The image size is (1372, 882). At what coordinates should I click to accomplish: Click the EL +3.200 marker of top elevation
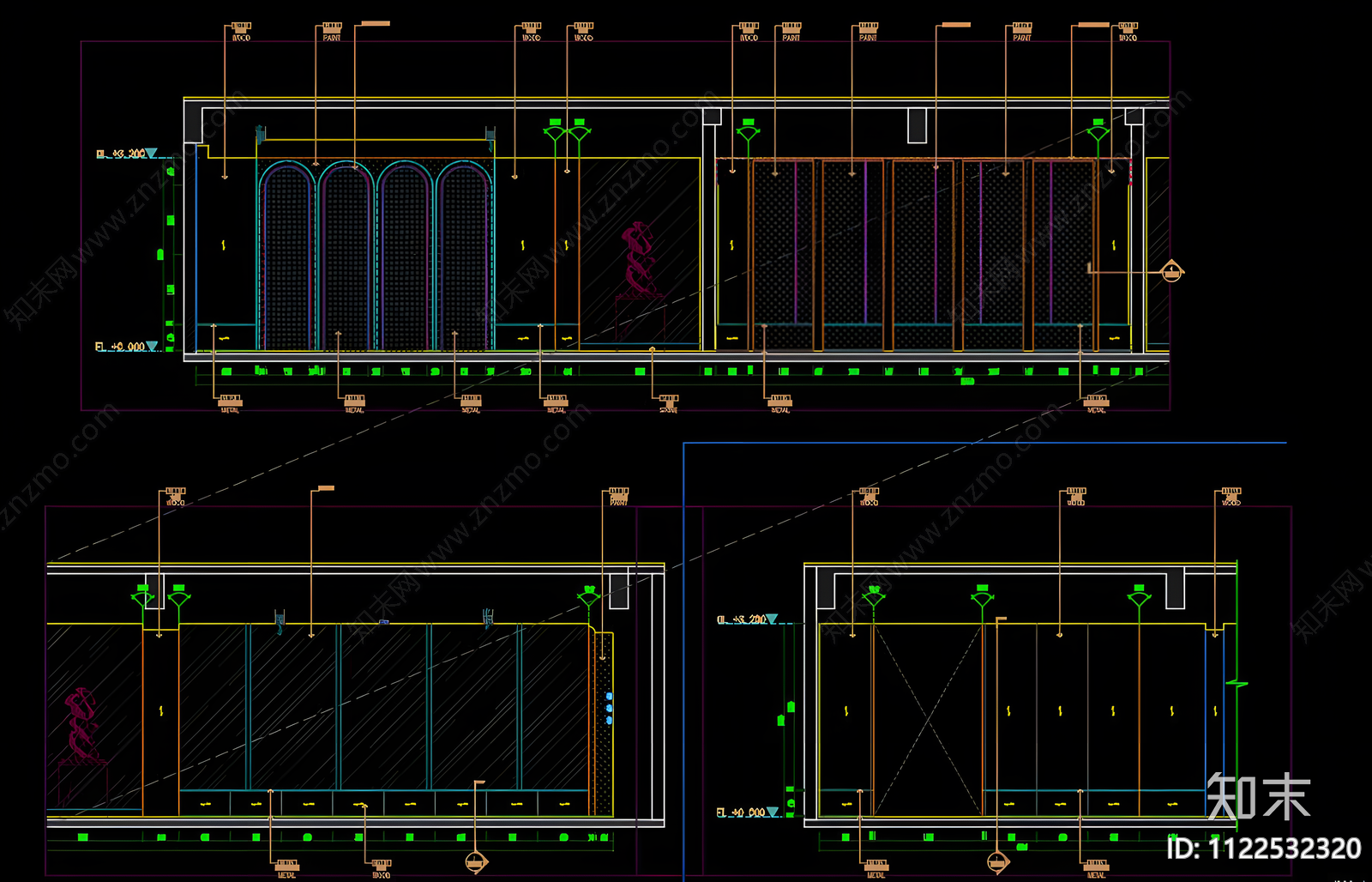[127, 154]
